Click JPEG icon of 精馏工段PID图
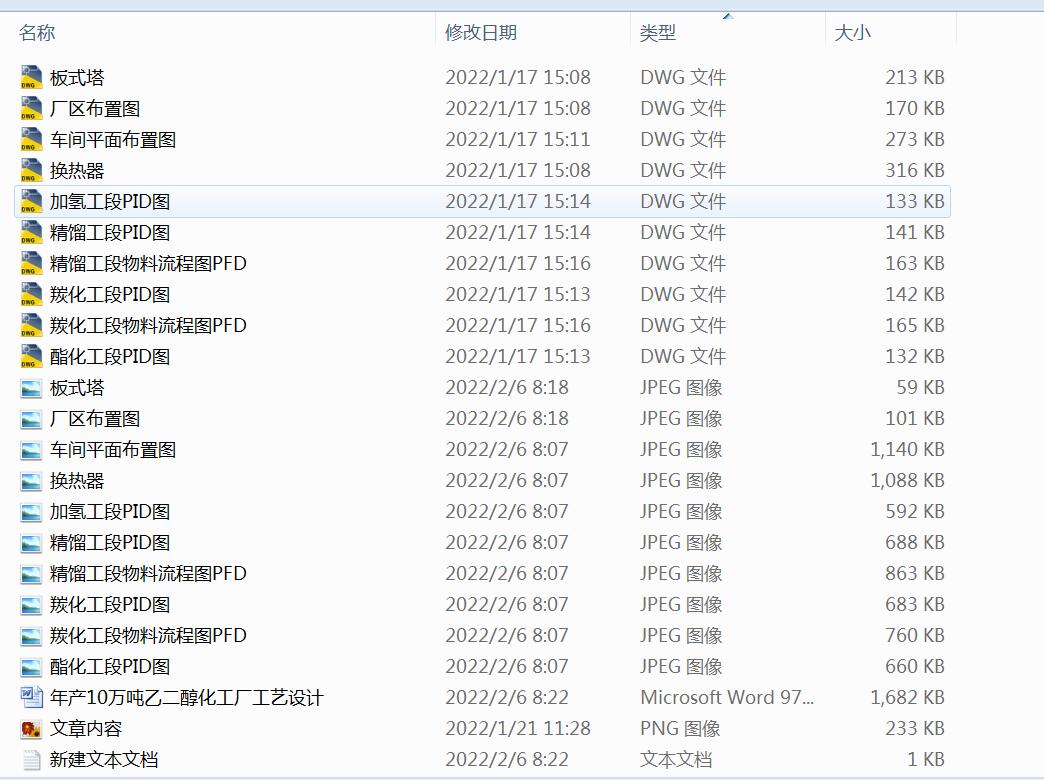Screen dimensions: 1044x780 31,544
